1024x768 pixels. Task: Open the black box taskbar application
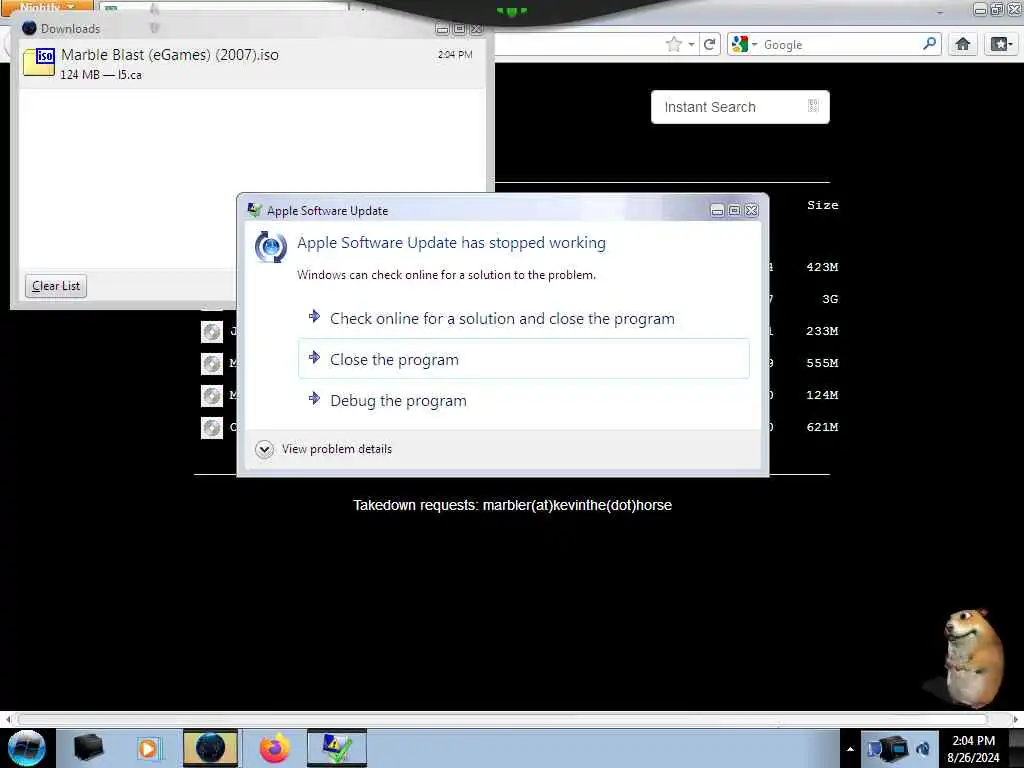click(88, 748)
